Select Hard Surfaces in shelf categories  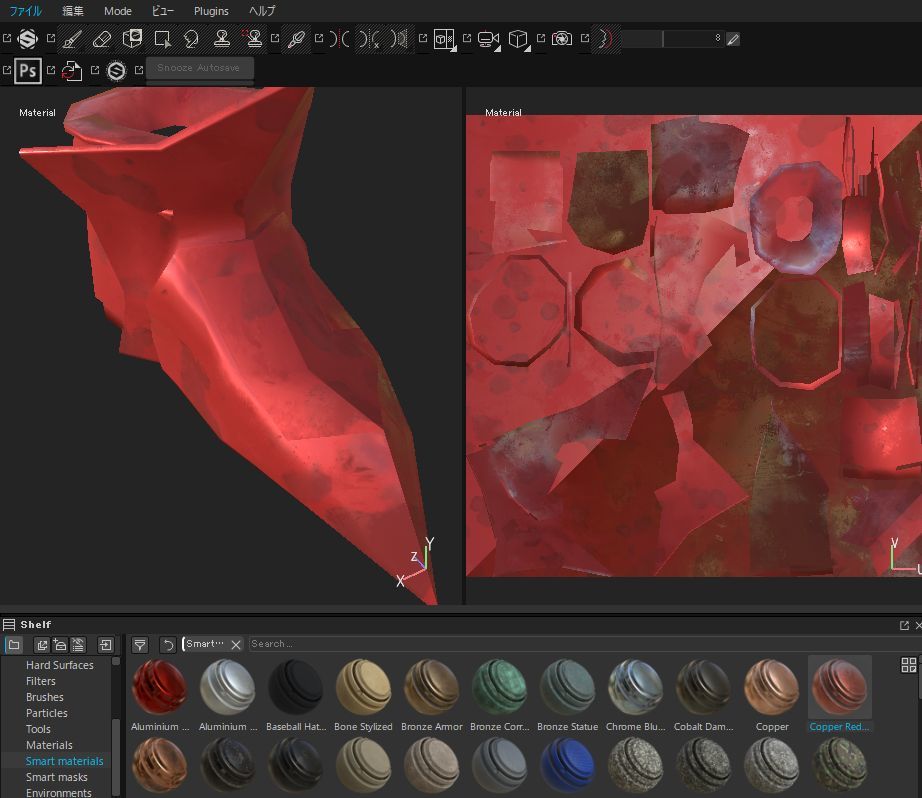[59, 665]
